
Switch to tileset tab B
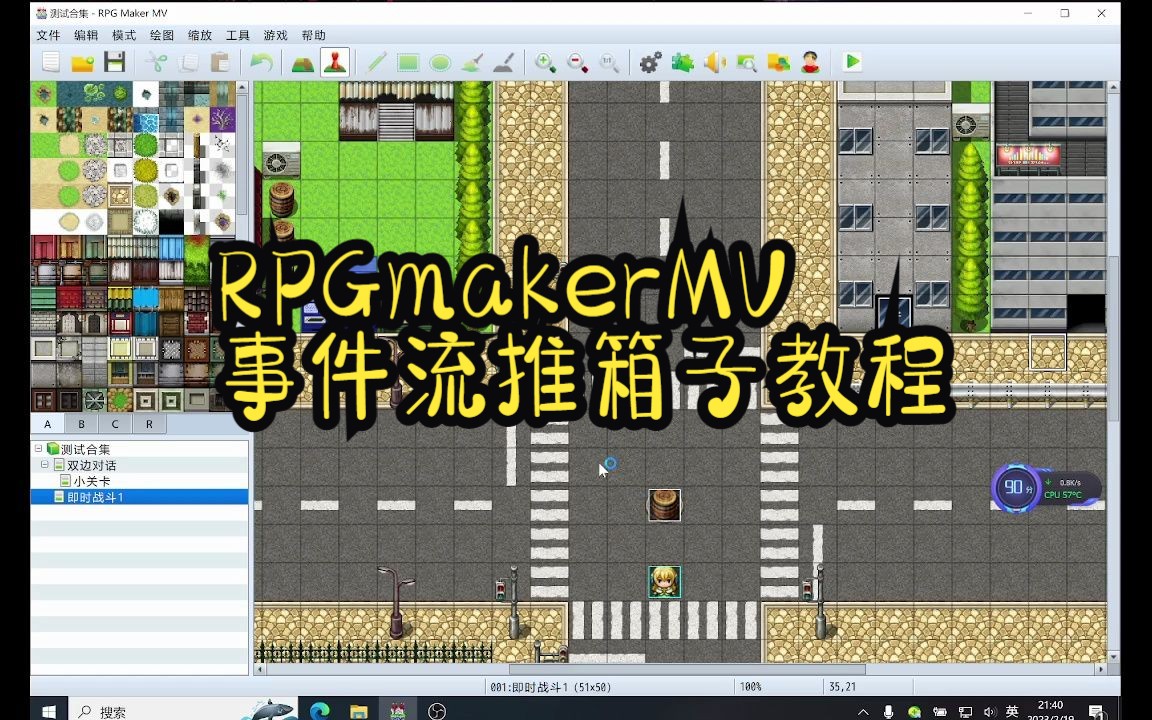[x=81, y=424]
